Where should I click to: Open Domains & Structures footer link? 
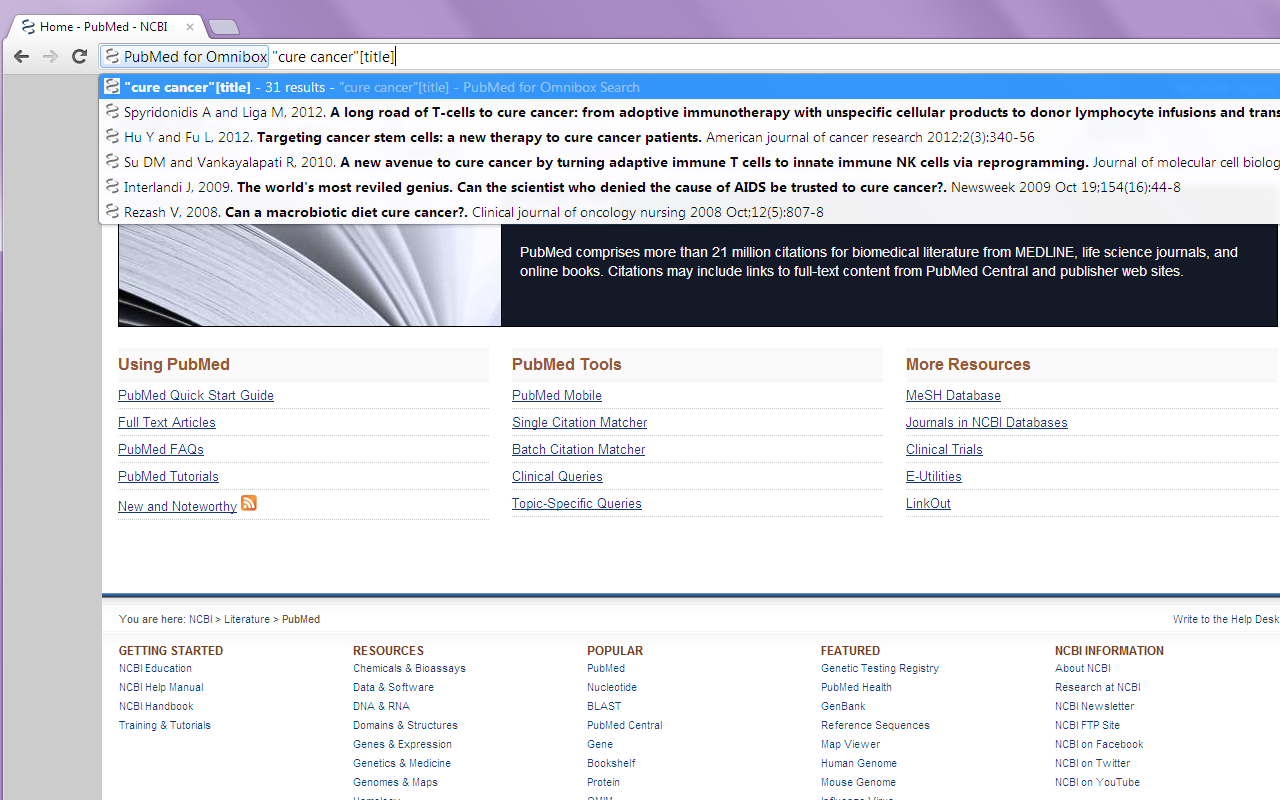pyautogui.click(x=405, y=725)
